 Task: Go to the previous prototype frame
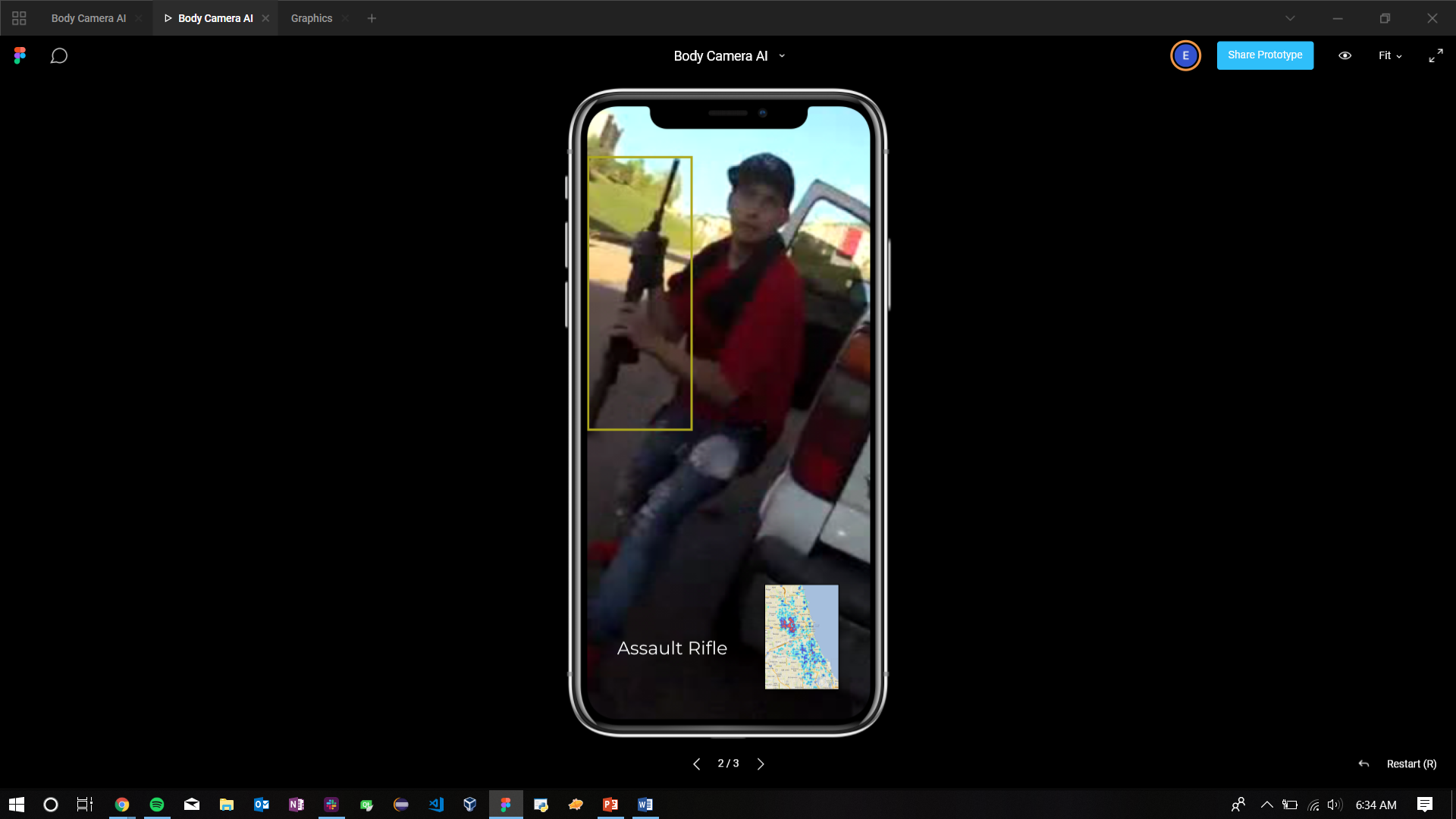pos(696,764)
